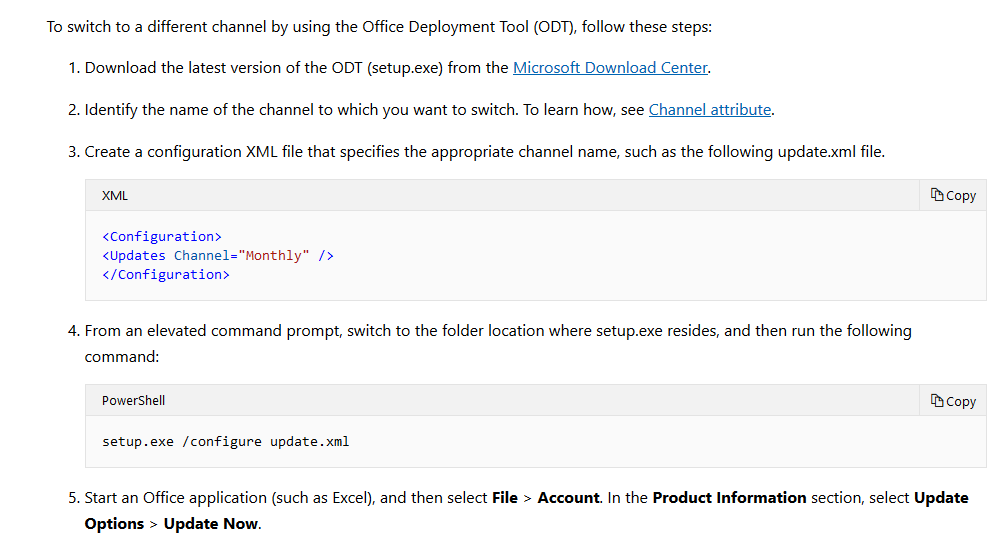Click the XML language label
993x550 pixels.
point(115,196)
